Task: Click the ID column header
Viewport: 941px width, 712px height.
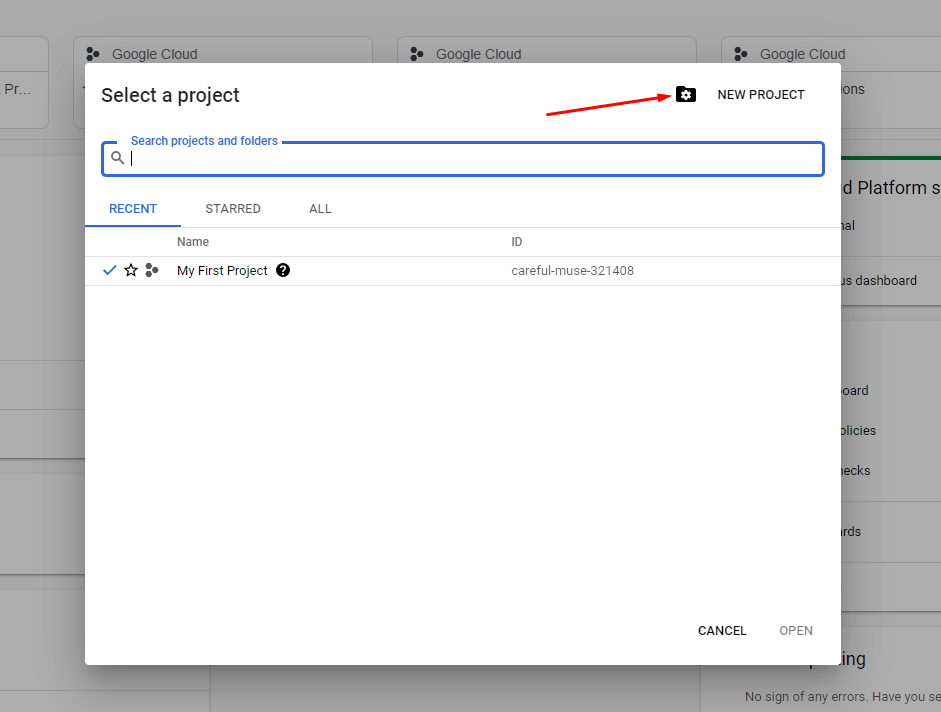Action: (517, 242)
